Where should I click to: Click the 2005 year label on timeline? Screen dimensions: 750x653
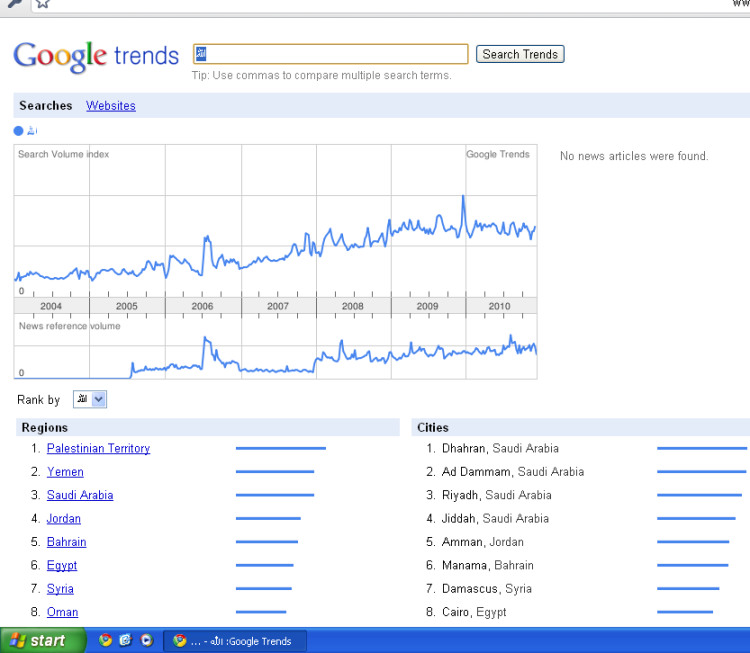(127, 306)
